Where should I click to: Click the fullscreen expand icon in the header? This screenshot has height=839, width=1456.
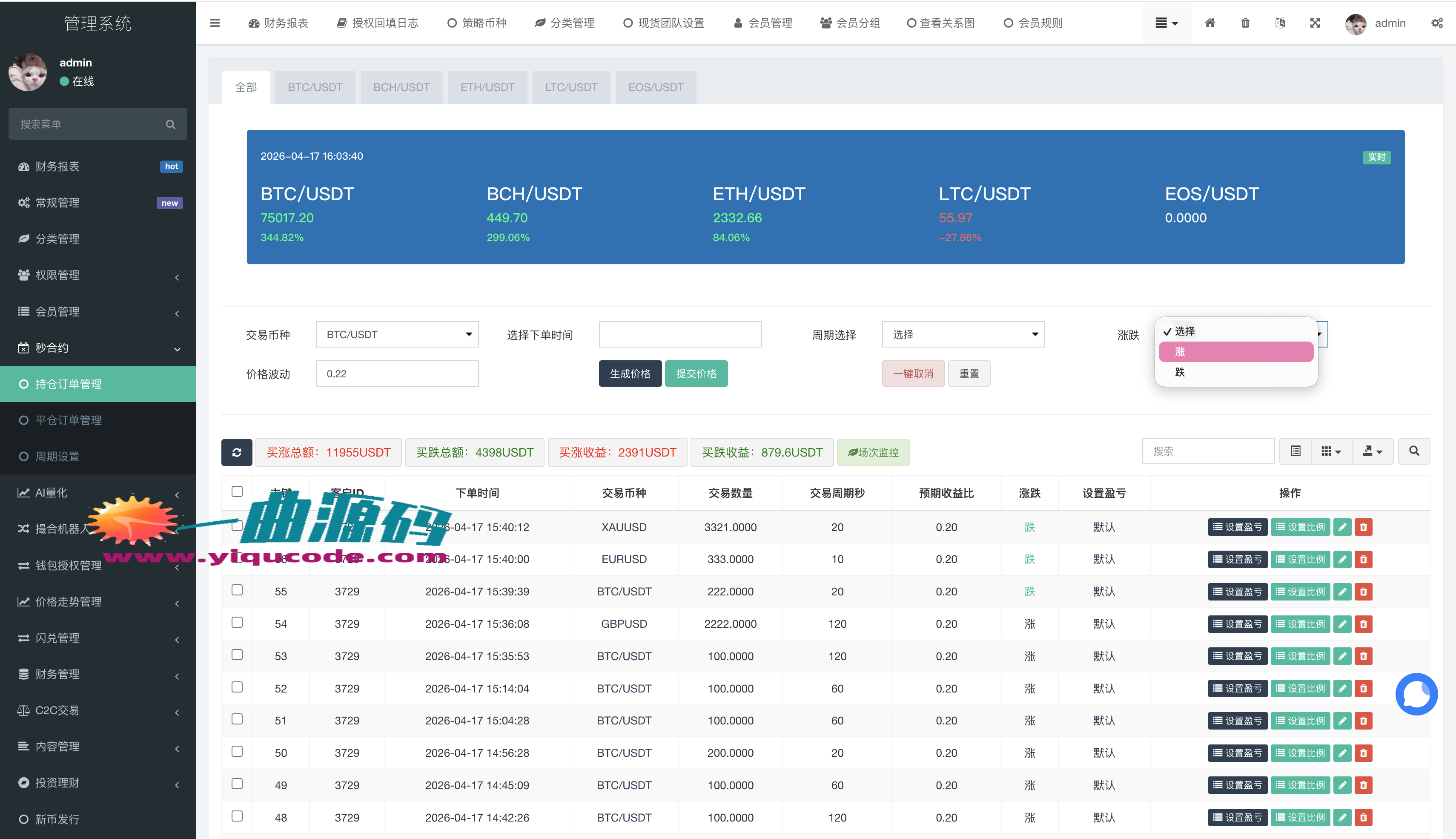(x=1315, y=23)
